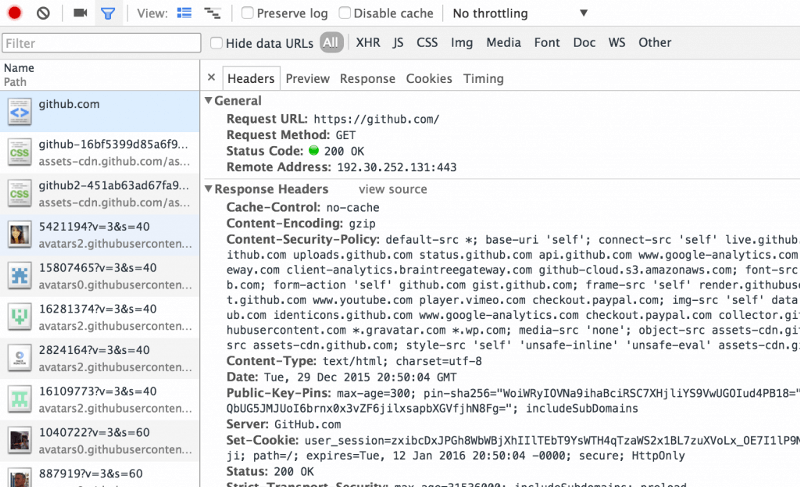Image resolution: width=800 pixels, height=487 pixels.
Task: Filter requests by Img
Action: click(x=462, y=43)
